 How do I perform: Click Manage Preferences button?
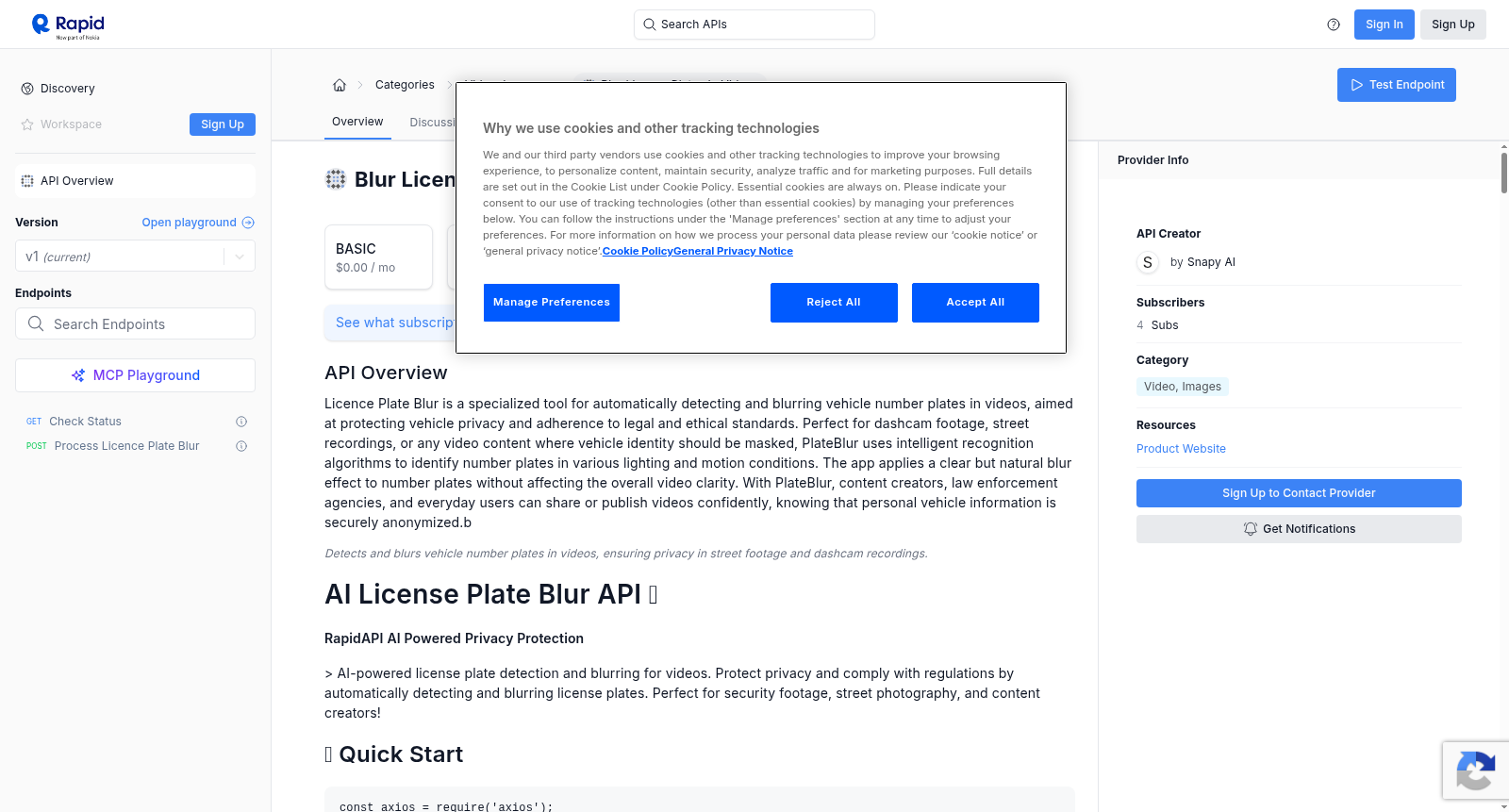pyautogui.click(x=552, y=303)
